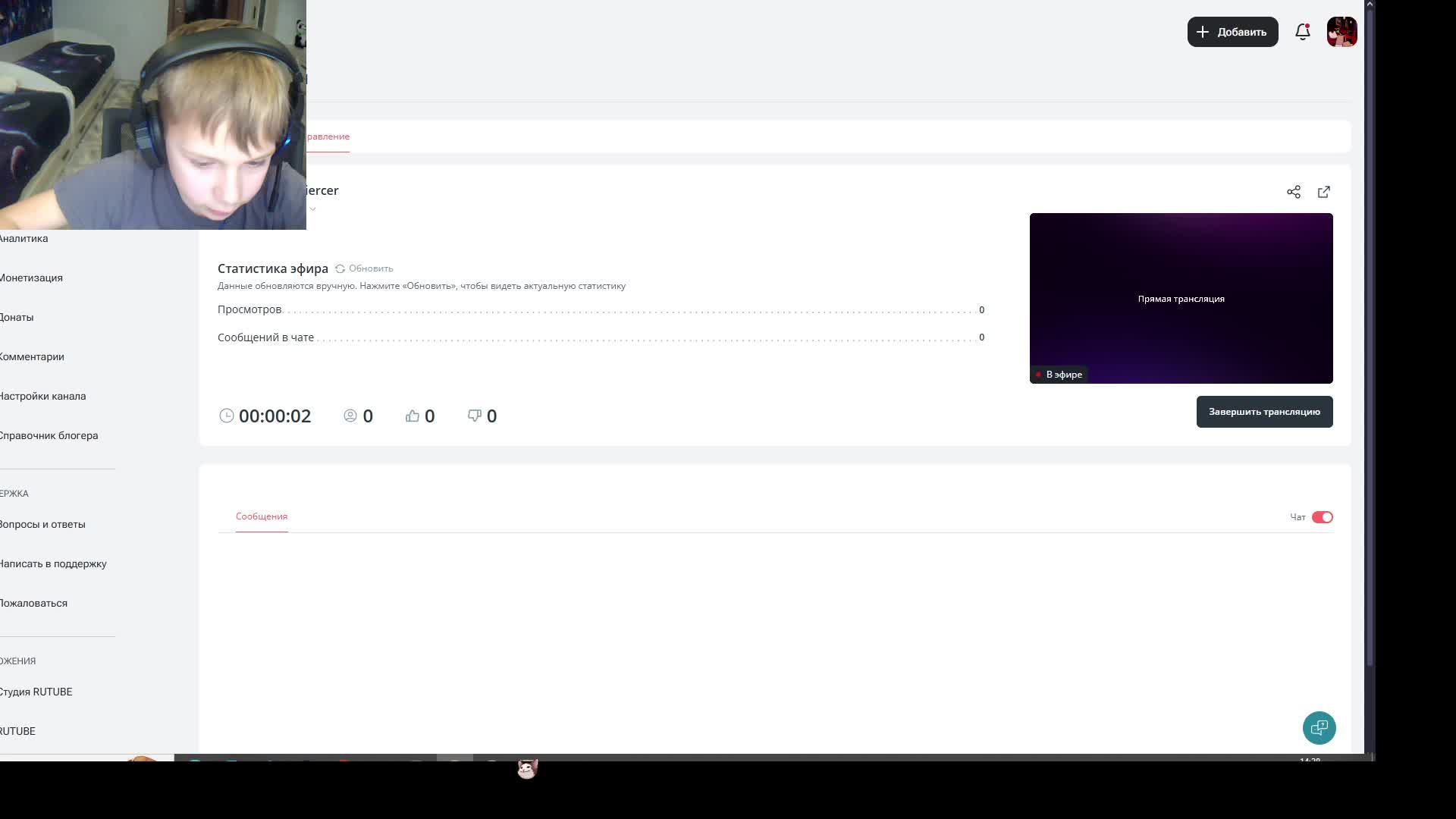
Task: Click the Прямая трансляция preview thumbnail
Action: tap(1181, 298)
